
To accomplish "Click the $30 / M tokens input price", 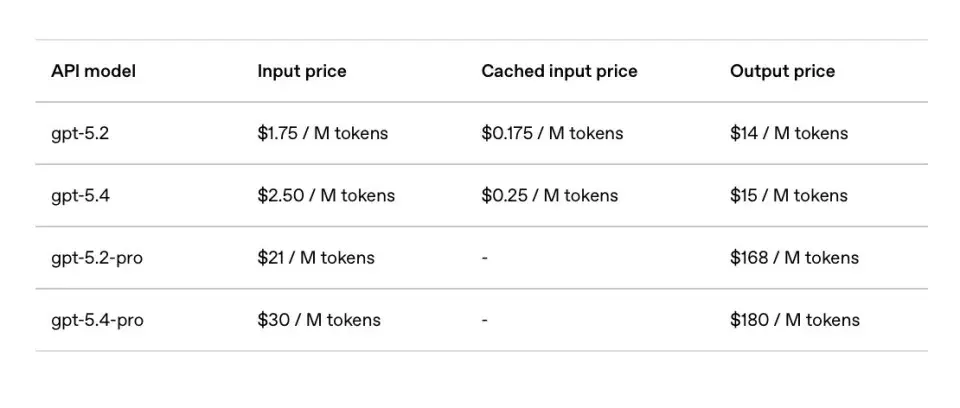I will (x=319, y=320).
